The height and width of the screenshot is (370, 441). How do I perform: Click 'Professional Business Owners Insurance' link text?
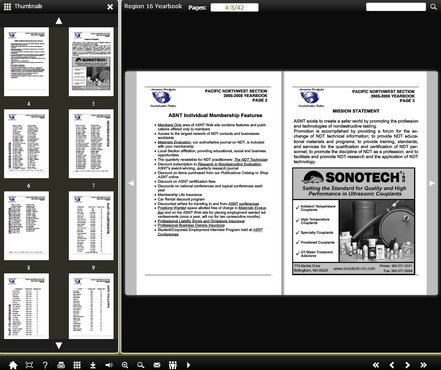pos(191,225)
